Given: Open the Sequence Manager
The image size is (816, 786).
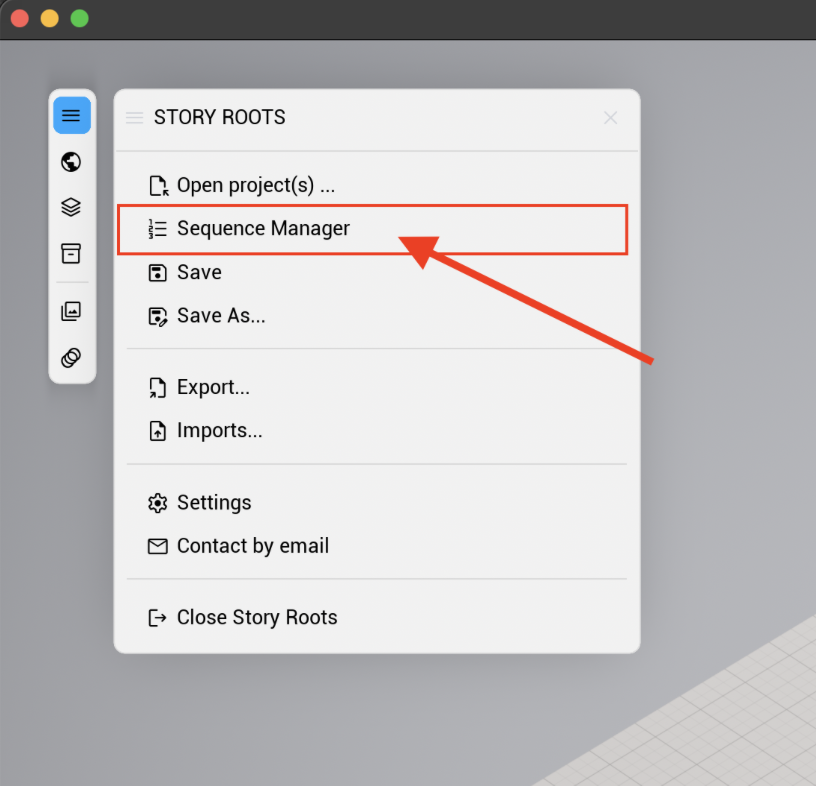Looking at the screenshot, I should [x=373, y=229].
